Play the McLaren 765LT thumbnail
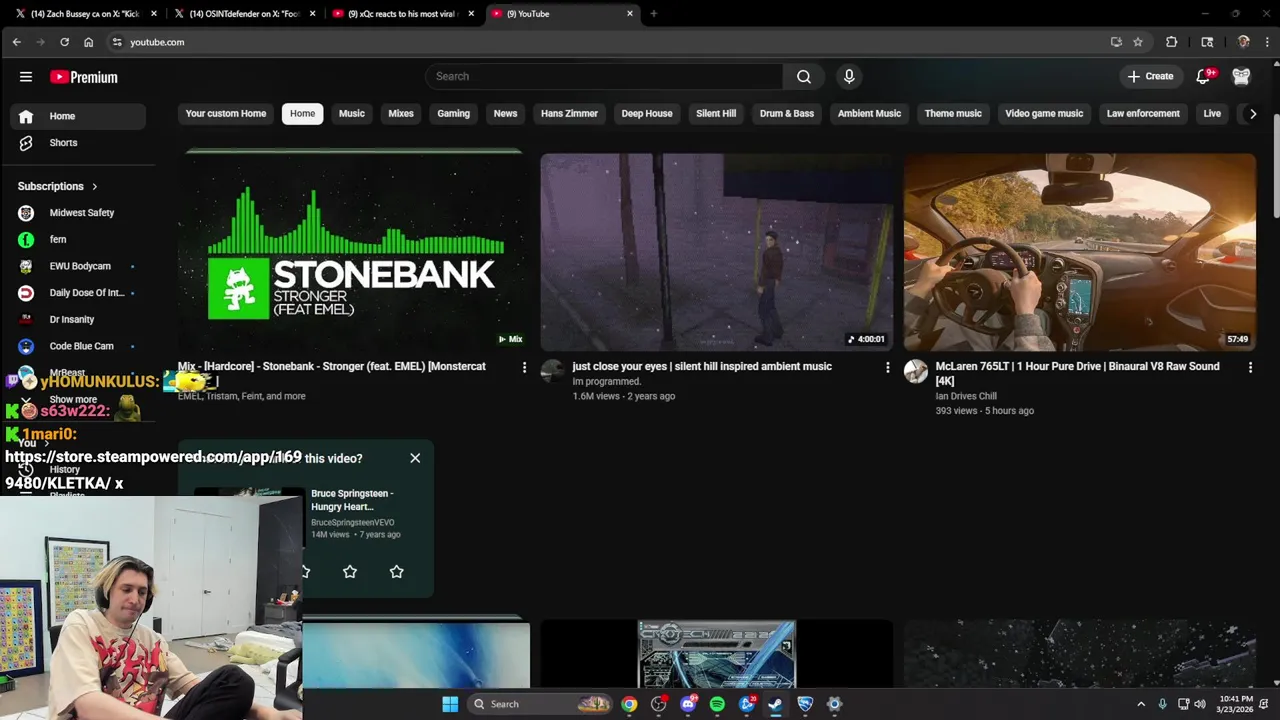The height and width of the screenshot is (720, 1280). [x=1080, y=252]
